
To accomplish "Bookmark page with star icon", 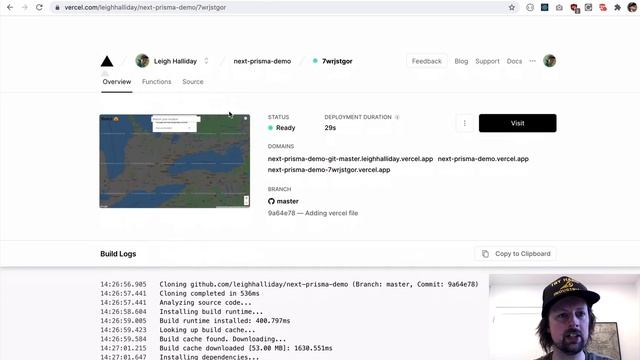I will point(511,7).
